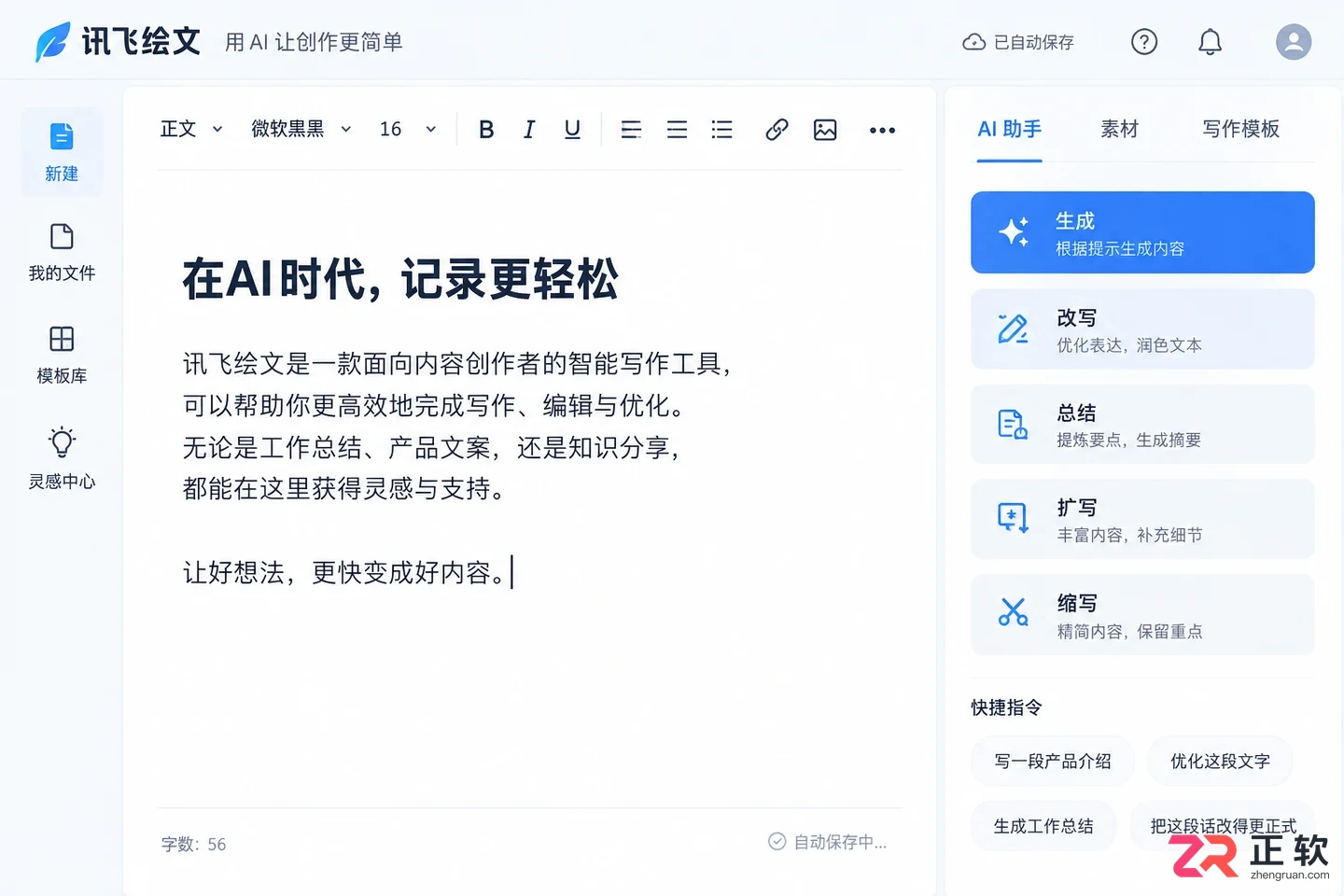
Task: Click the 写一段产品介绍 quick command
Action: [1053, 762]
